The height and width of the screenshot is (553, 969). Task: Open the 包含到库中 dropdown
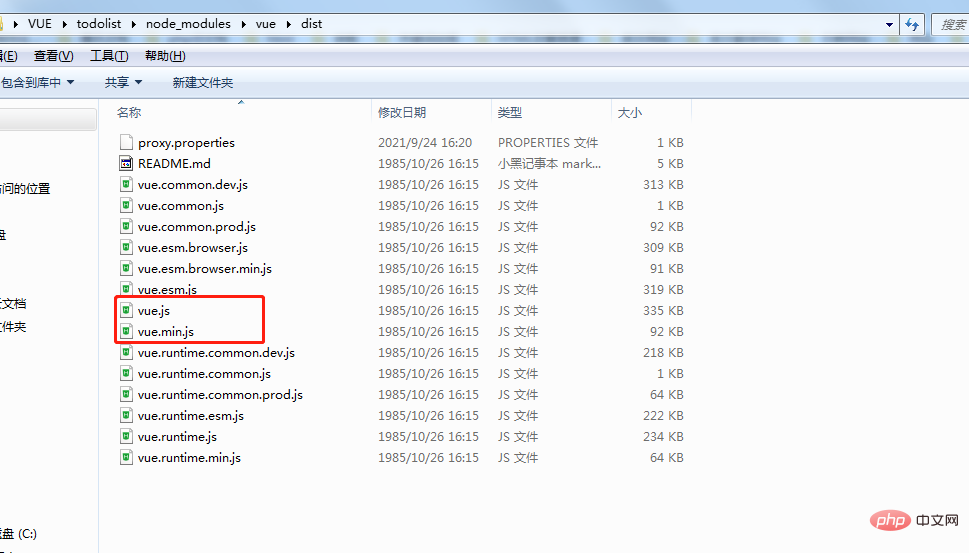(x=37, y=82)
